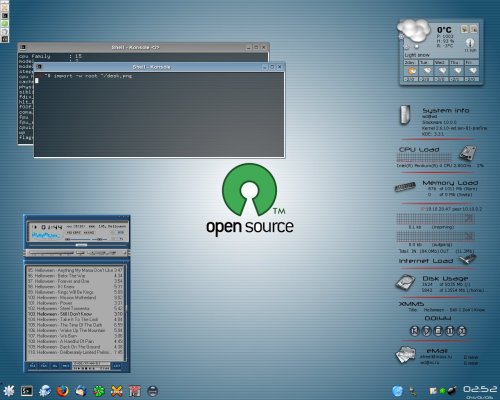Click the System Info computer tower icon

pos(405,115)
